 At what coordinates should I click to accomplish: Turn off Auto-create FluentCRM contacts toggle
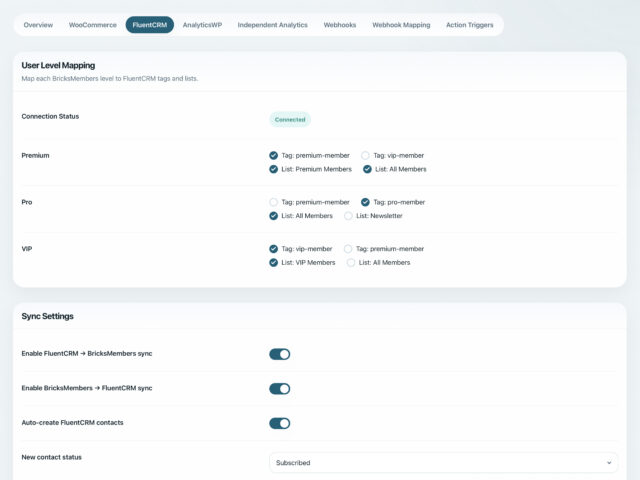coord(280,423)
